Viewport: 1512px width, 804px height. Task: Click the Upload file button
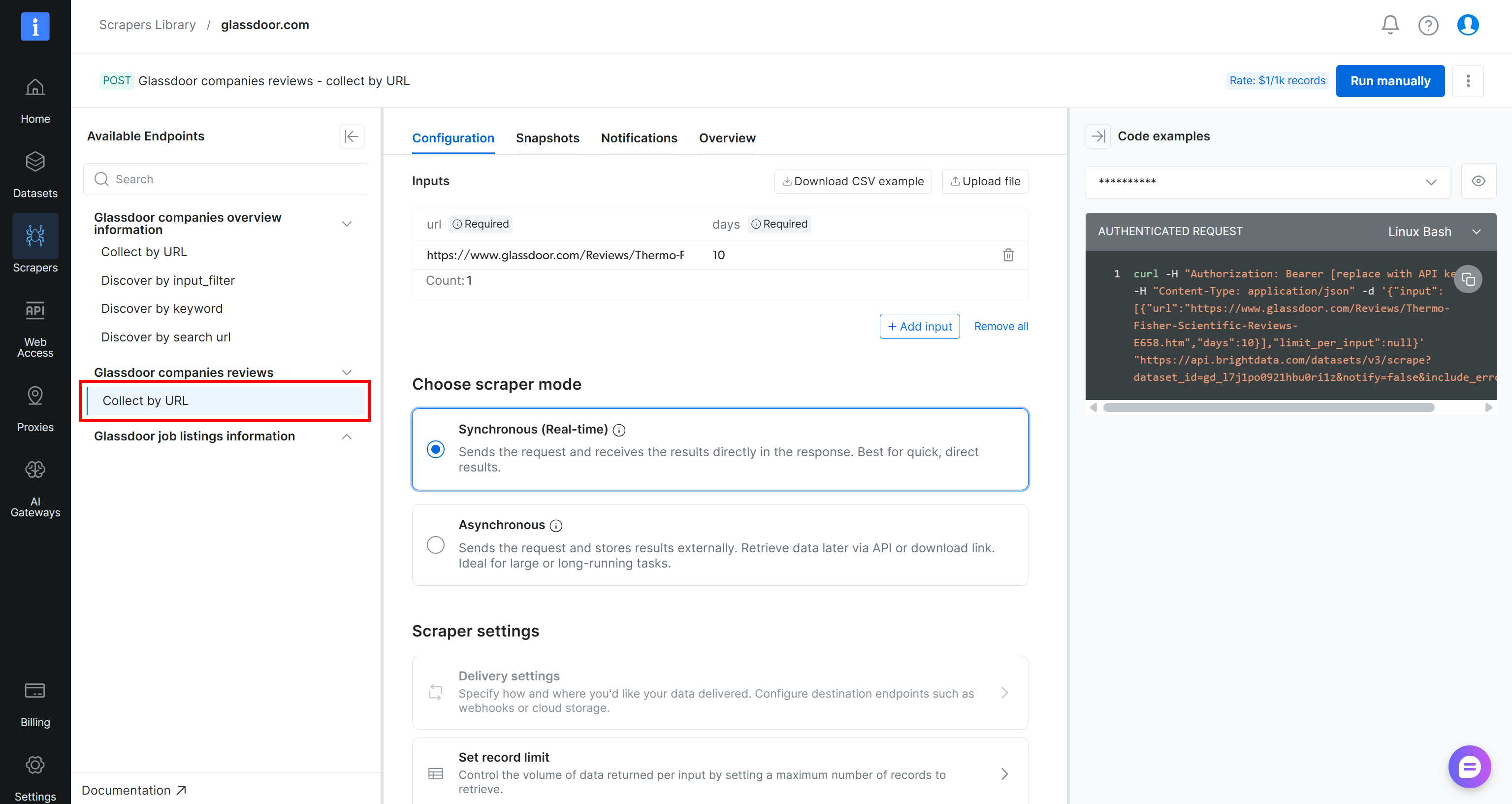click(x=985, y=181)
